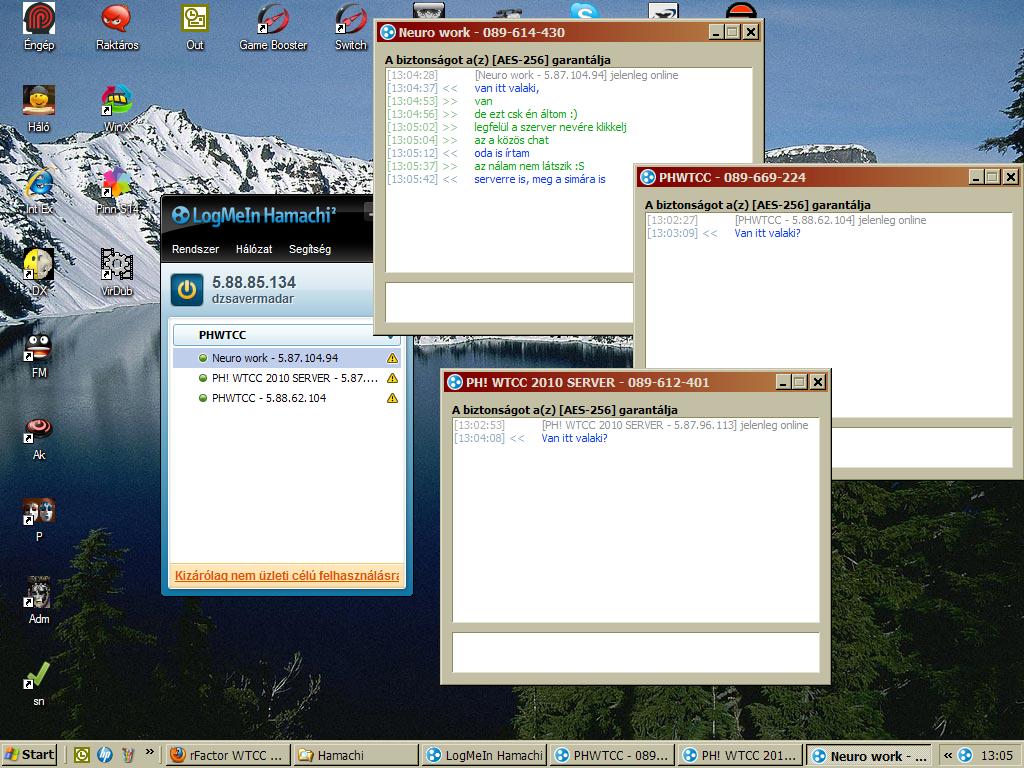Open the sn desktop shortcut
Image resolution: width=1024 pixels, height=768 pixels.
click(x=39, y=684)
